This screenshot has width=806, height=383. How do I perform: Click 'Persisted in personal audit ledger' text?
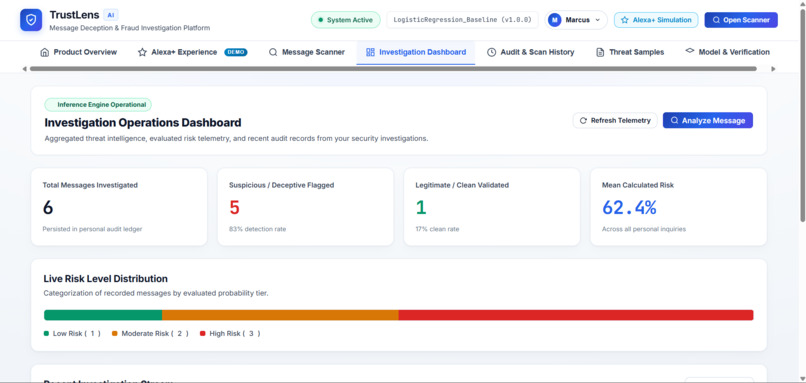pos(93,229)
